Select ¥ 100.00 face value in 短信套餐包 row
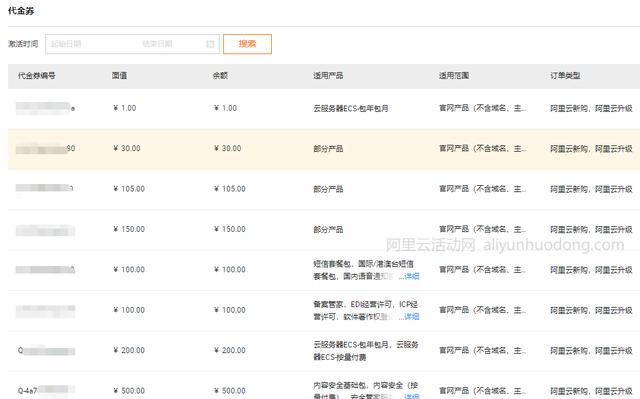This screenshot has width=640, height=399. coord(129,270)
